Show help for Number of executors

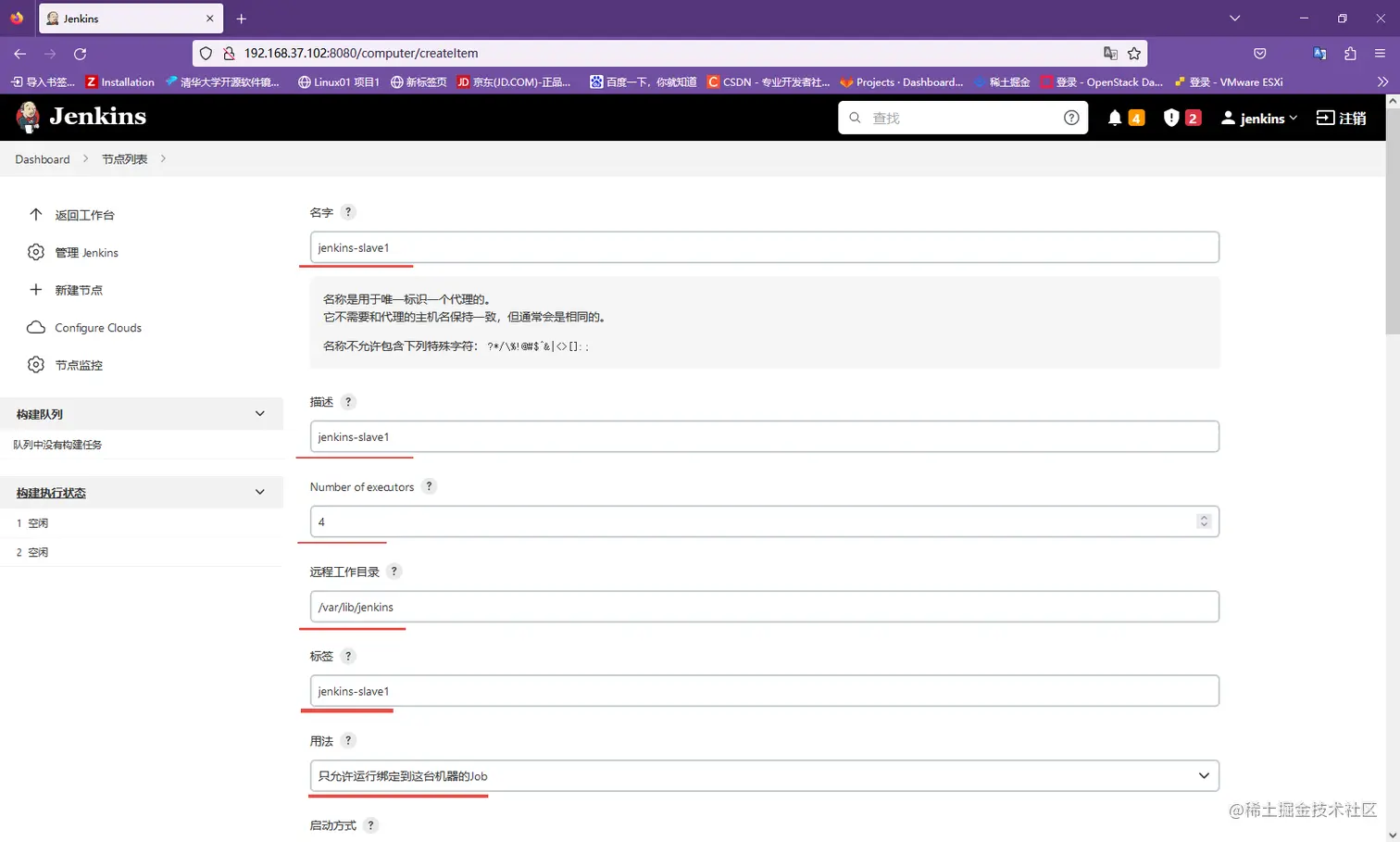(429, 486)
